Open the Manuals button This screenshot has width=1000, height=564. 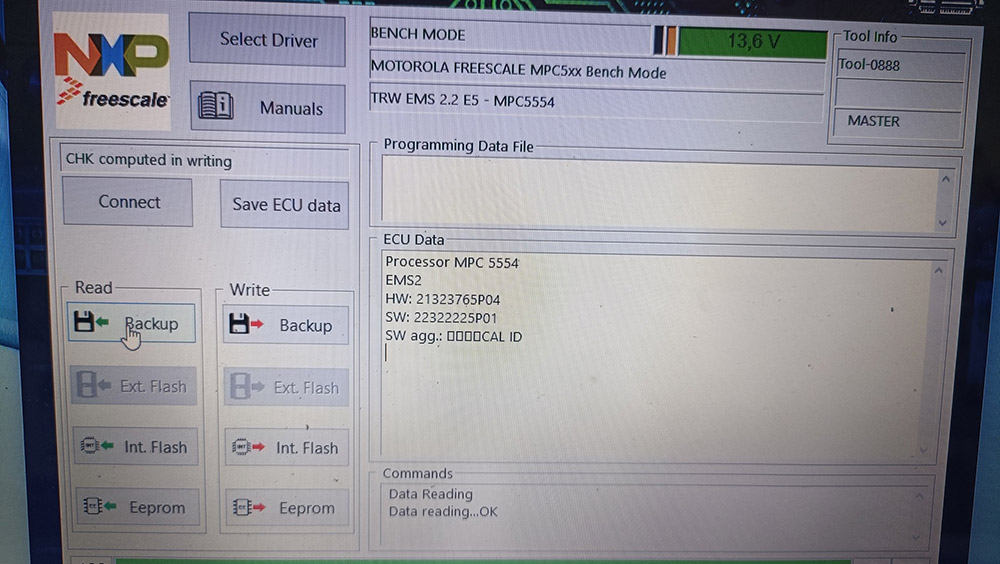point(268,107)
